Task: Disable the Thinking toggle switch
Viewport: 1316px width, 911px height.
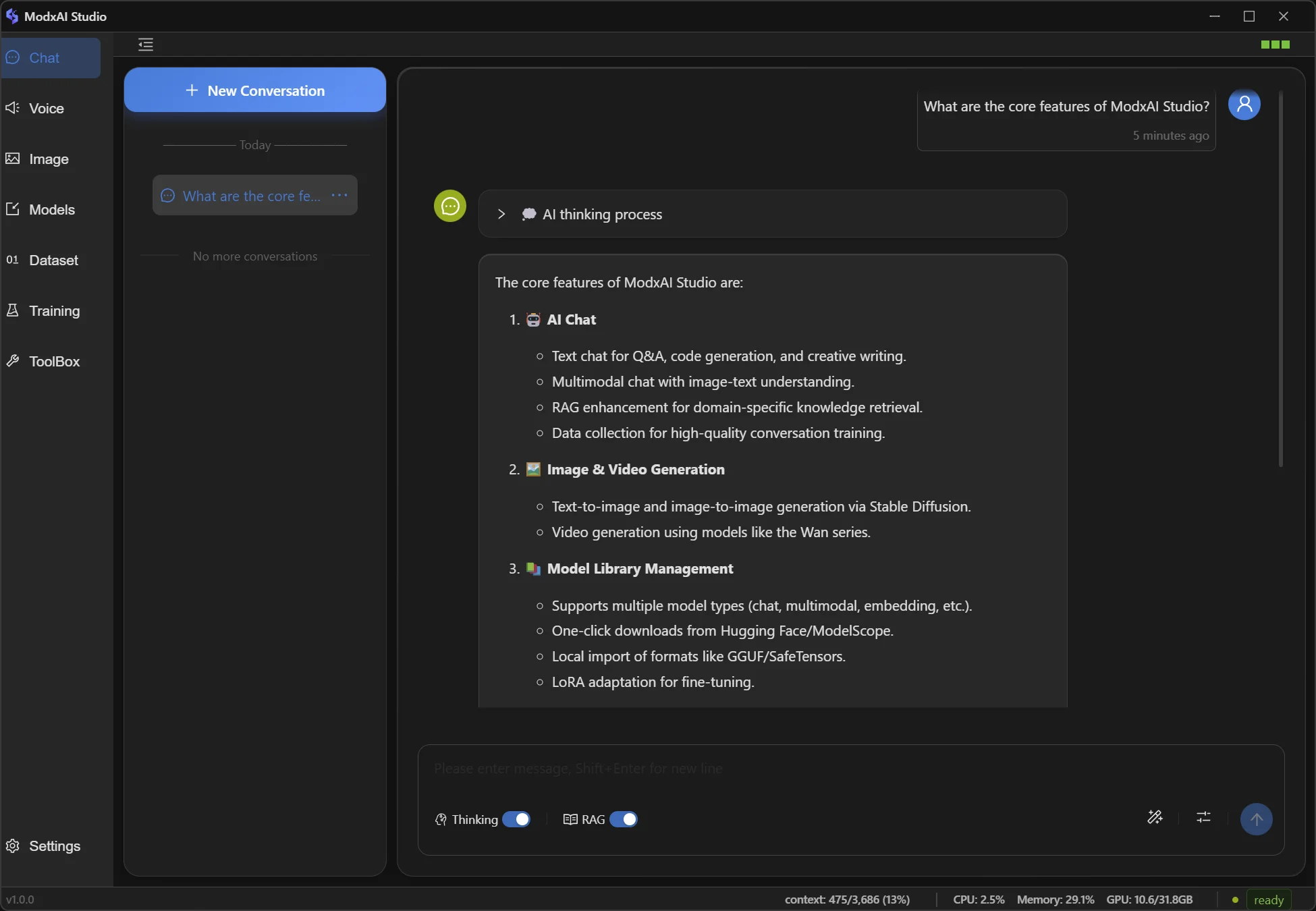Action: pos(516,819)
